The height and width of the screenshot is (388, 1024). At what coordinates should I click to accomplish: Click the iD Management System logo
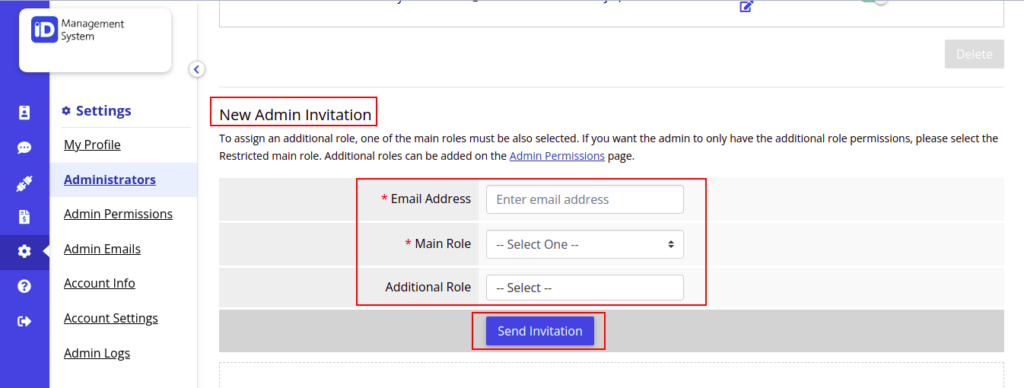[78, 30]
